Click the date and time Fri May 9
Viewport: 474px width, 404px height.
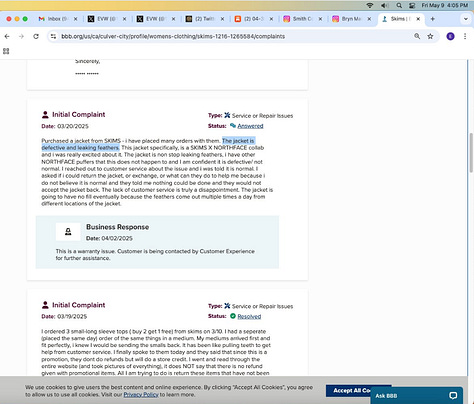445,5
